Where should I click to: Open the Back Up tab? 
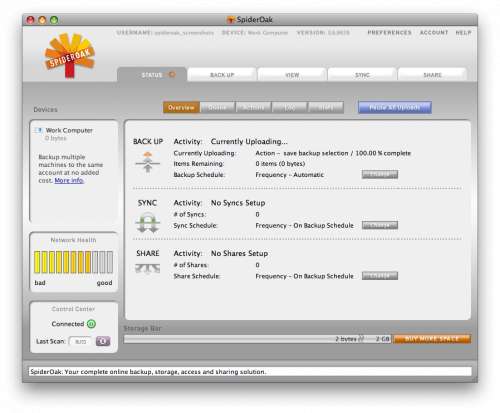222,75
